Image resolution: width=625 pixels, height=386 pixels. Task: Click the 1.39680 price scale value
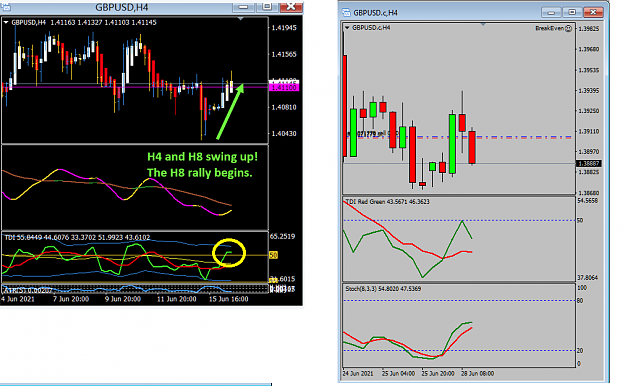[x=589, y=49]
